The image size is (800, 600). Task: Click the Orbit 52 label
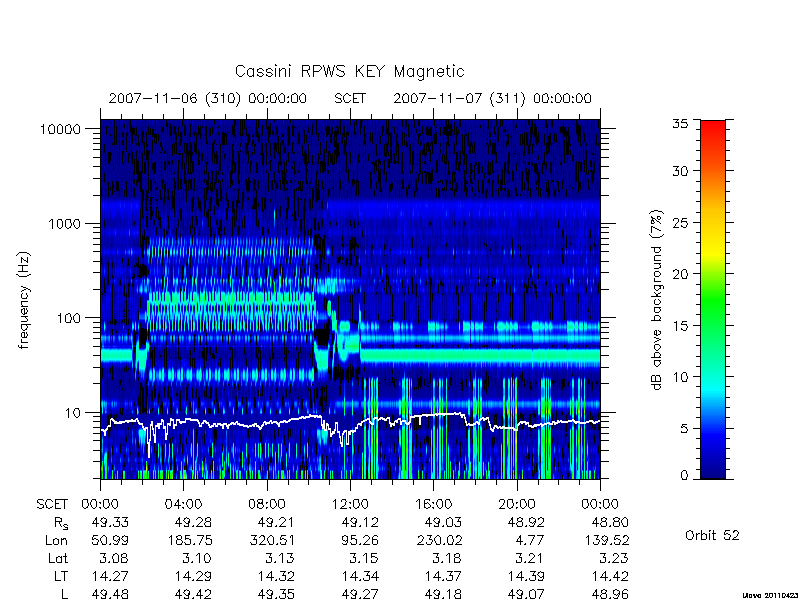click(x=712, y=536)
